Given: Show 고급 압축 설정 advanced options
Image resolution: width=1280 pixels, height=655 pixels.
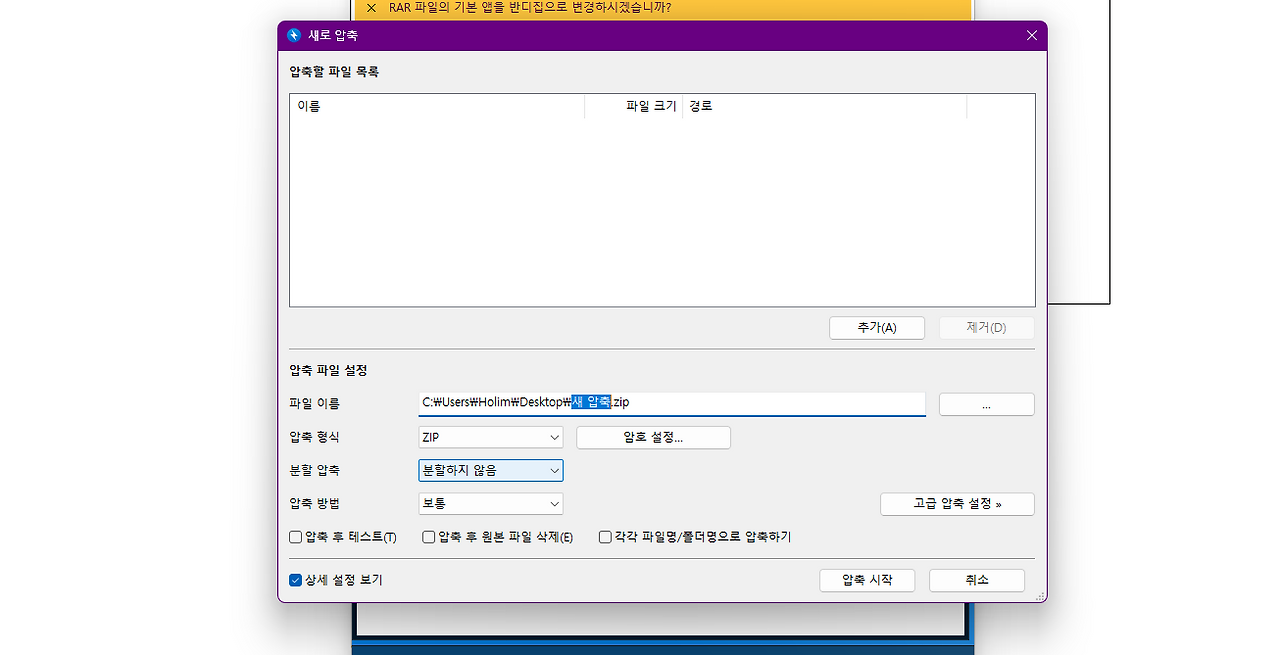Looking at the screenshot, I should (957, 504).
